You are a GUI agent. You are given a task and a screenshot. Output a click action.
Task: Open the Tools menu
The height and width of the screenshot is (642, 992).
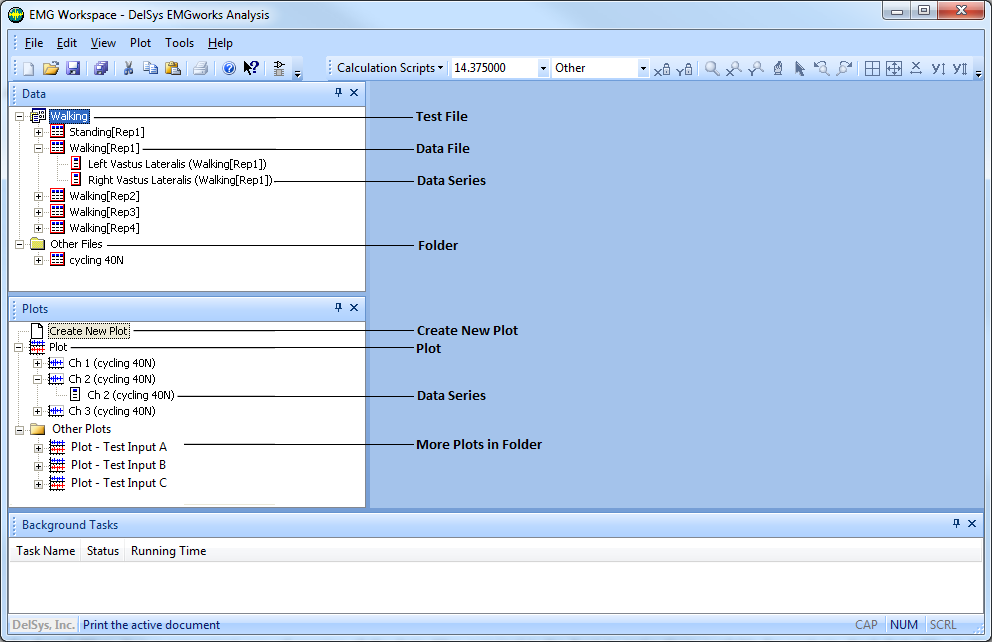click(x=180, y=43)
